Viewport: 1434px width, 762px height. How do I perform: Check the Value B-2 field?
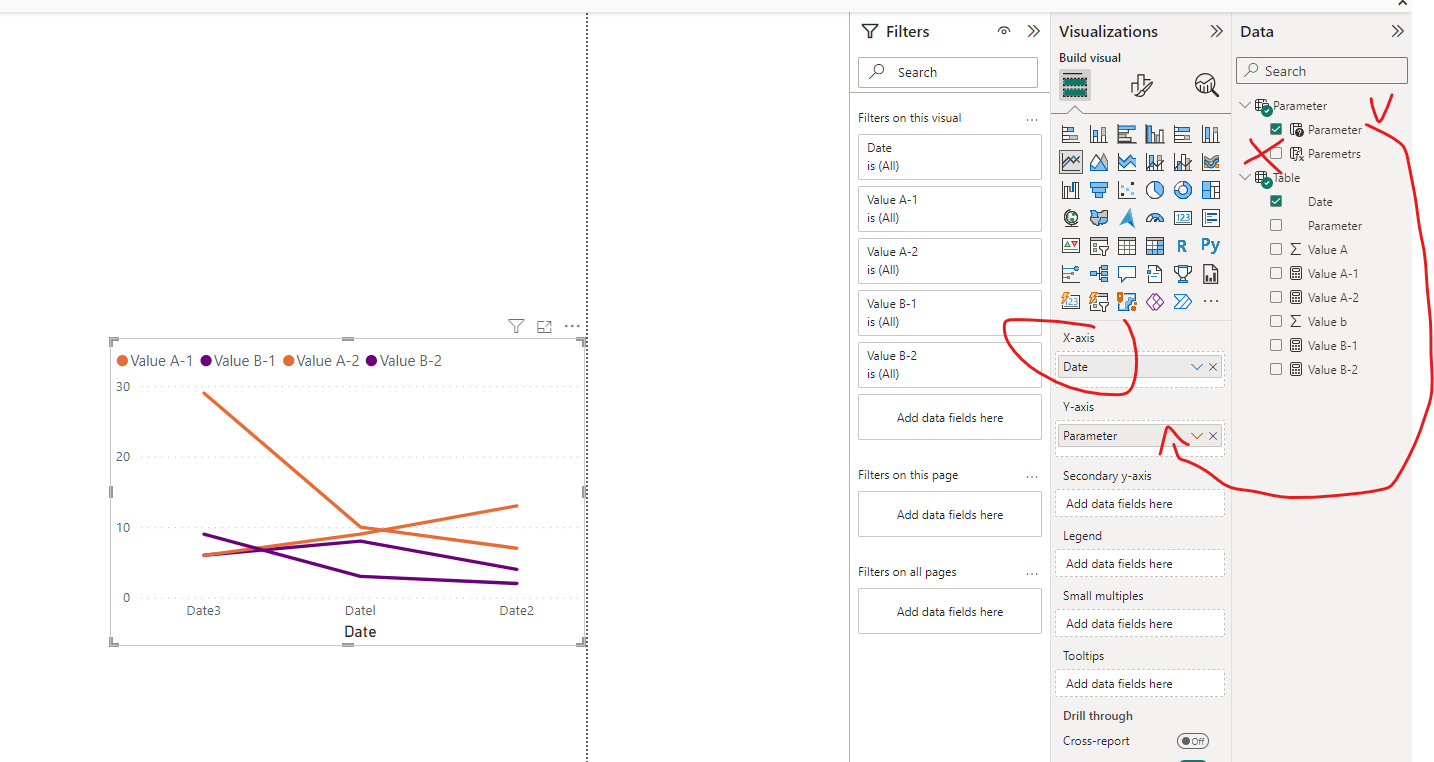click(1276, 369)
